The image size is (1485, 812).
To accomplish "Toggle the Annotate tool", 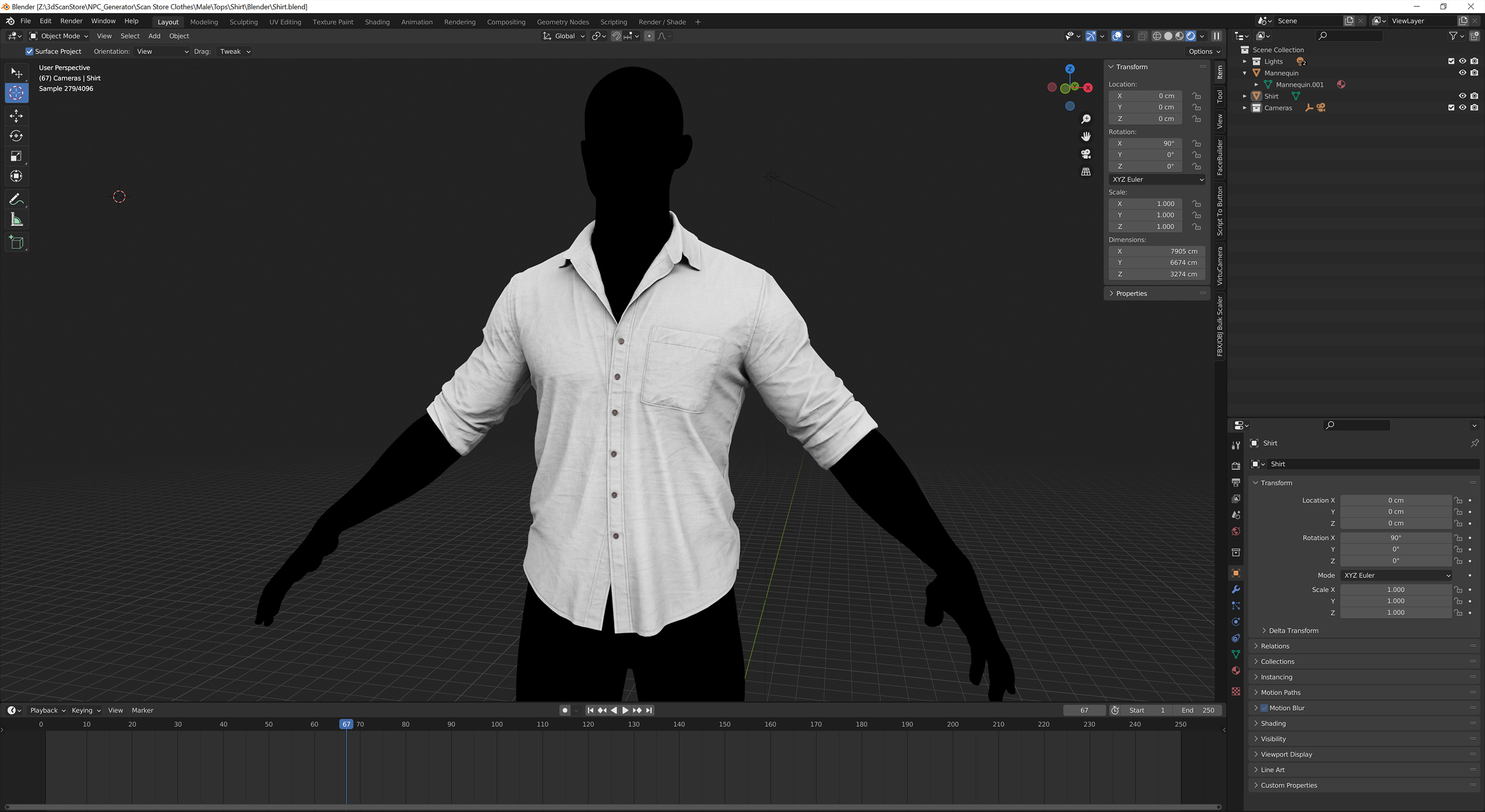I will [17, 199].
